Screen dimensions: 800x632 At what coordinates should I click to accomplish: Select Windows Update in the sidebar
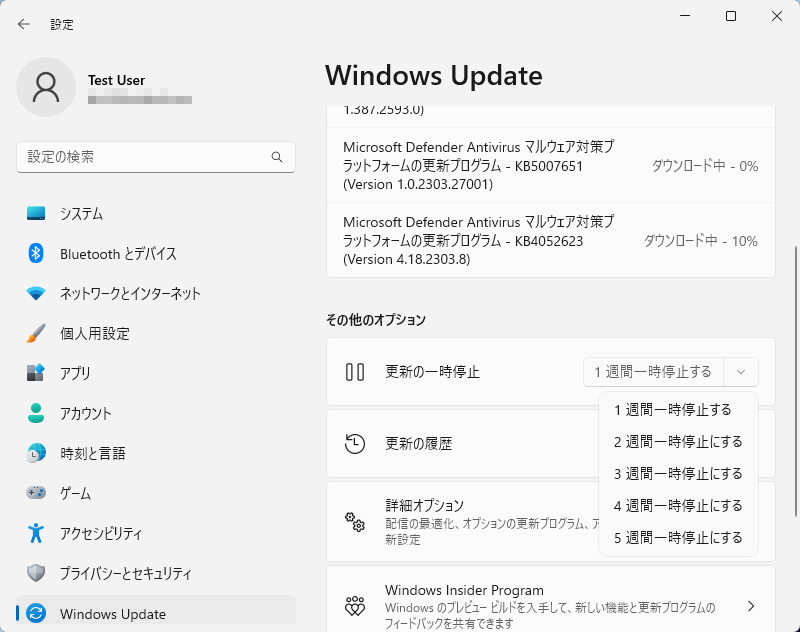coord(115,612)
